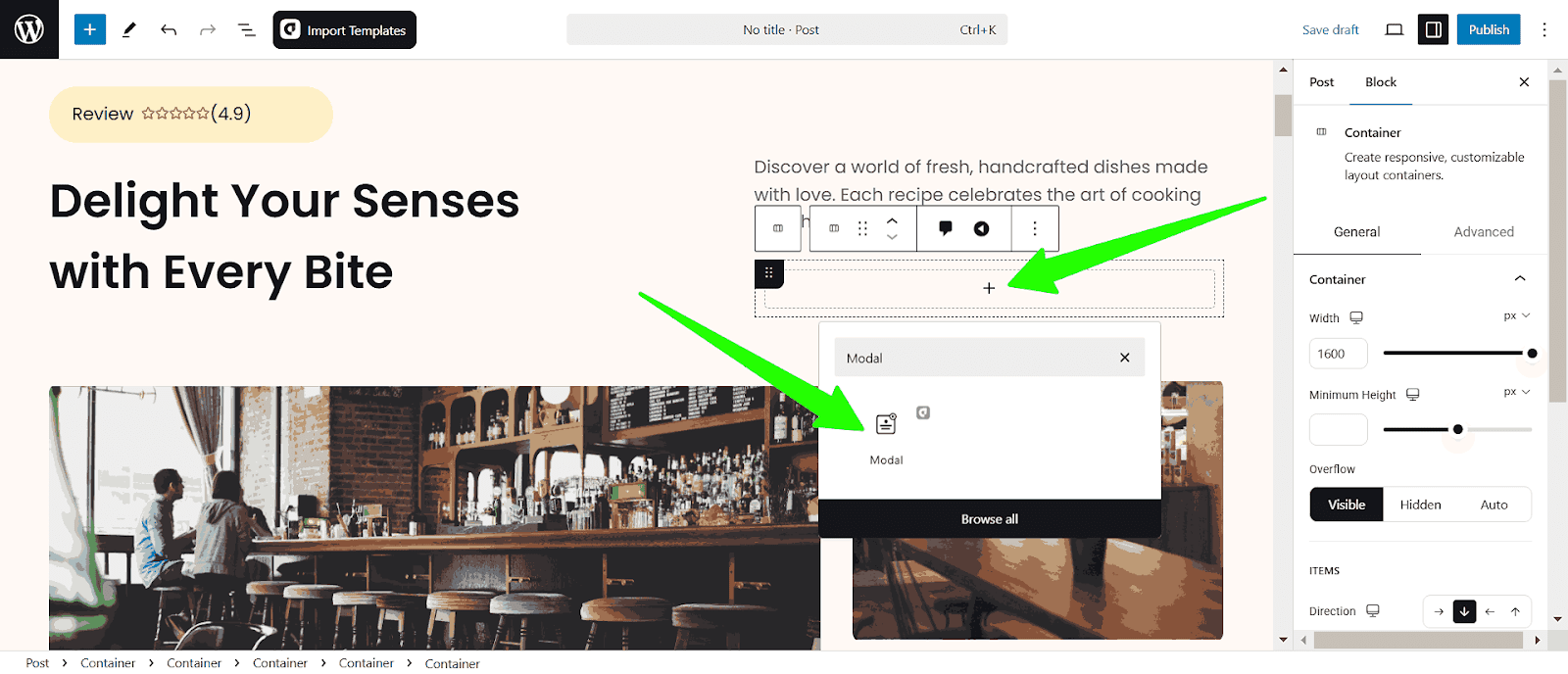Set Direction to column down arrow
Image resolution: width=1568 pixels, height=674 pixels.
tap(1464, 611)
